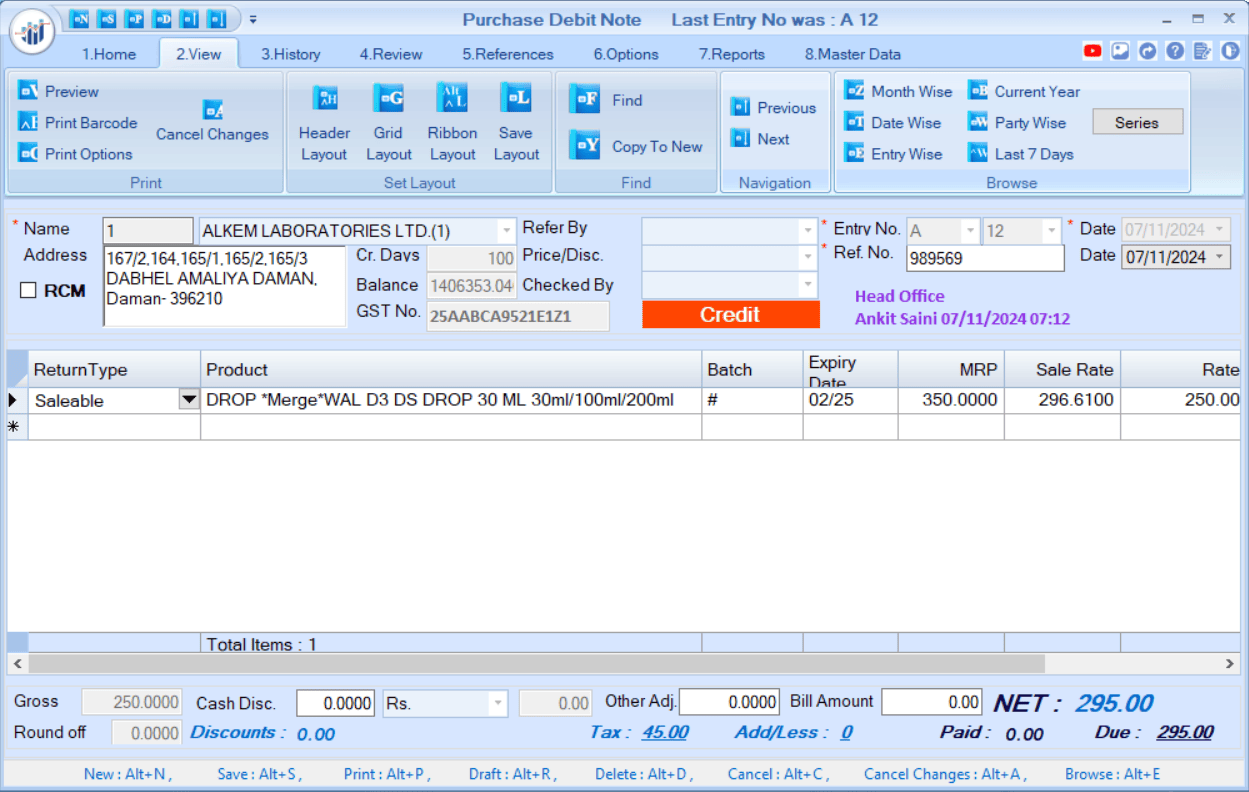Click the Expiry Date cell 02/25

coord(850,400)
